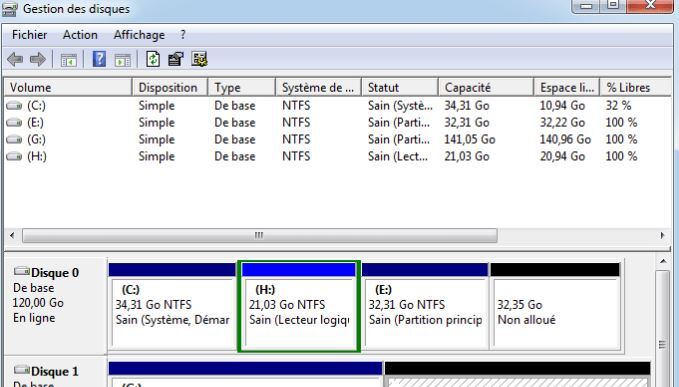Select the (E:) volume drive icon
Image resolution: width=679 pixels, height=387 pixels.
coord(14,123)
